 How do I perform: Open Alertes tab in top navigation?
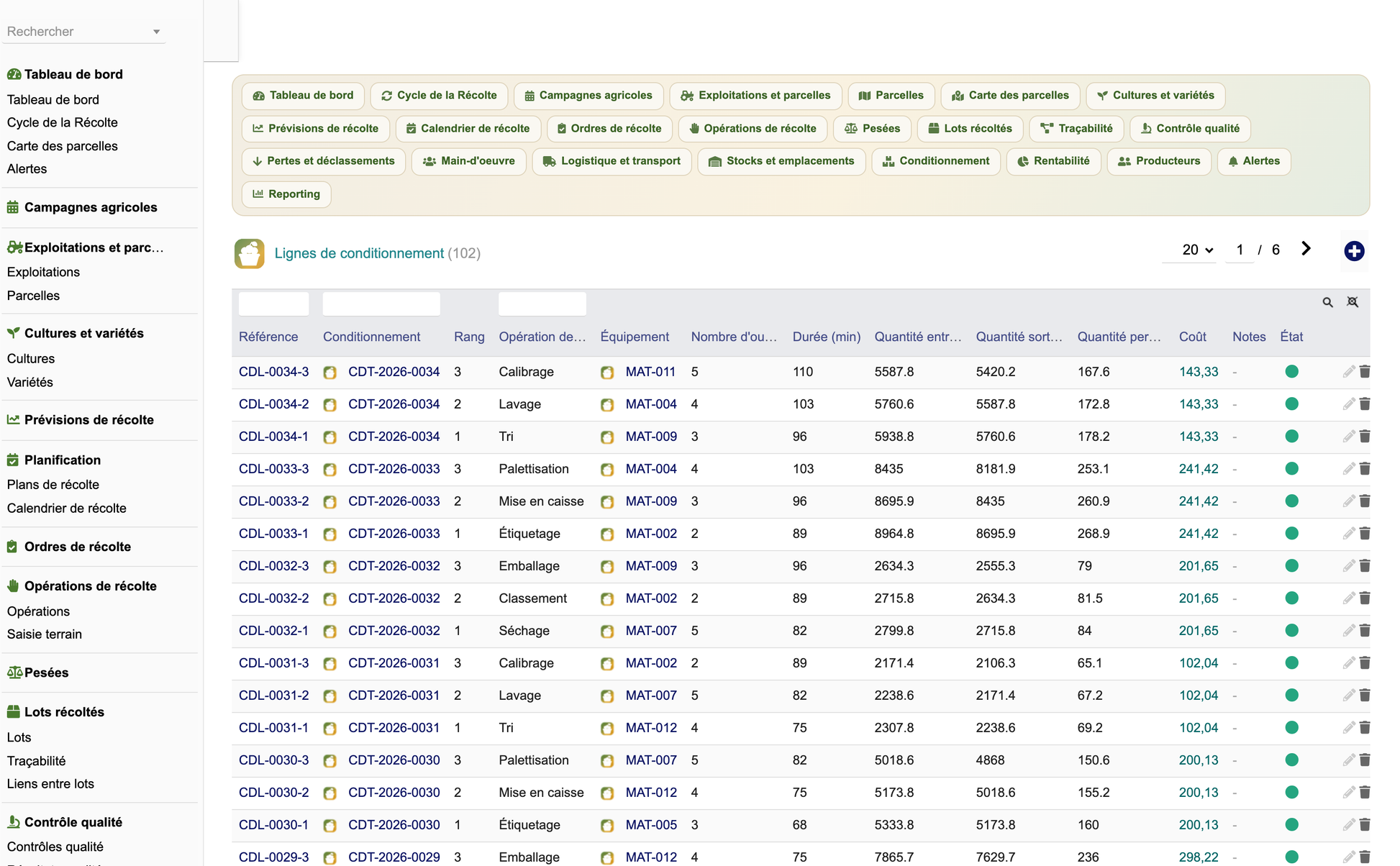click(1254, 161)
